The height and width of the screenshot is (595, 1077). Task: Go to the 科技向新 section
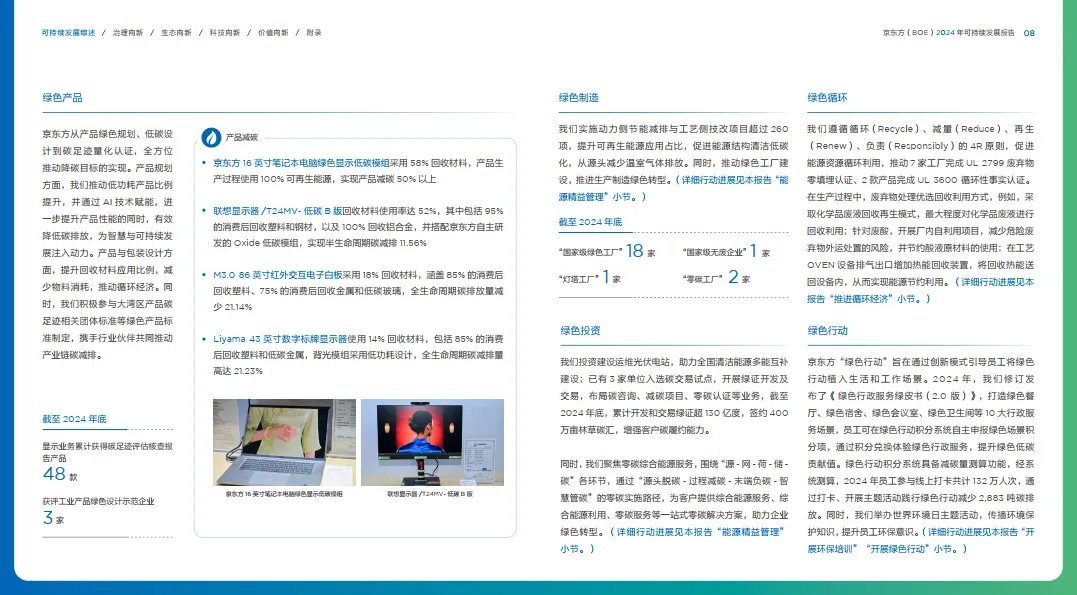tap(225, 33)
